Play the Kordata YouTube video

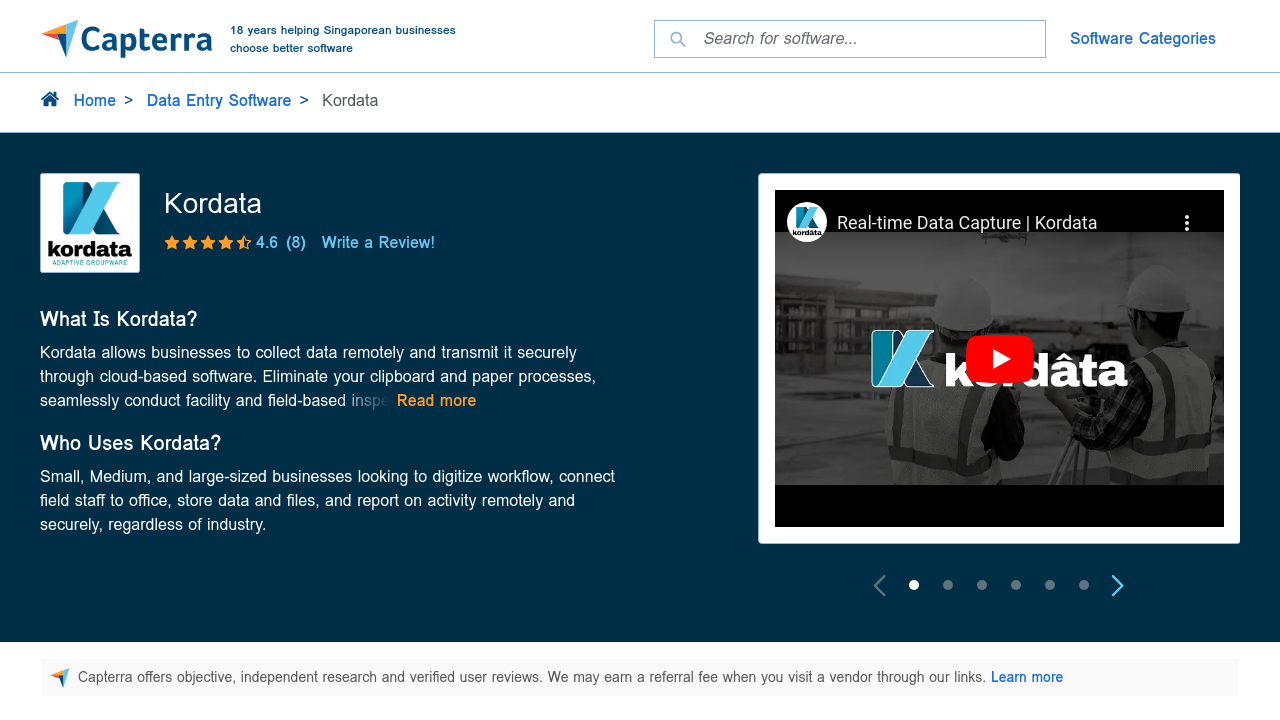point(999,358)
